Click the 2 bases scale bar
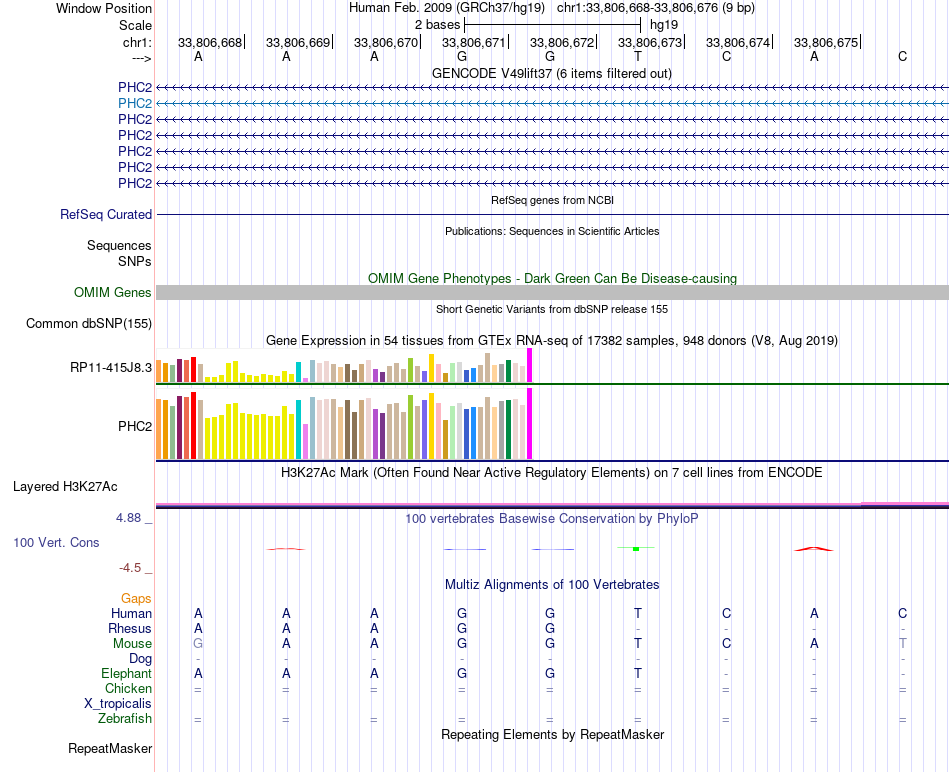Screen dimensions: 950x772 click(553, 25)
